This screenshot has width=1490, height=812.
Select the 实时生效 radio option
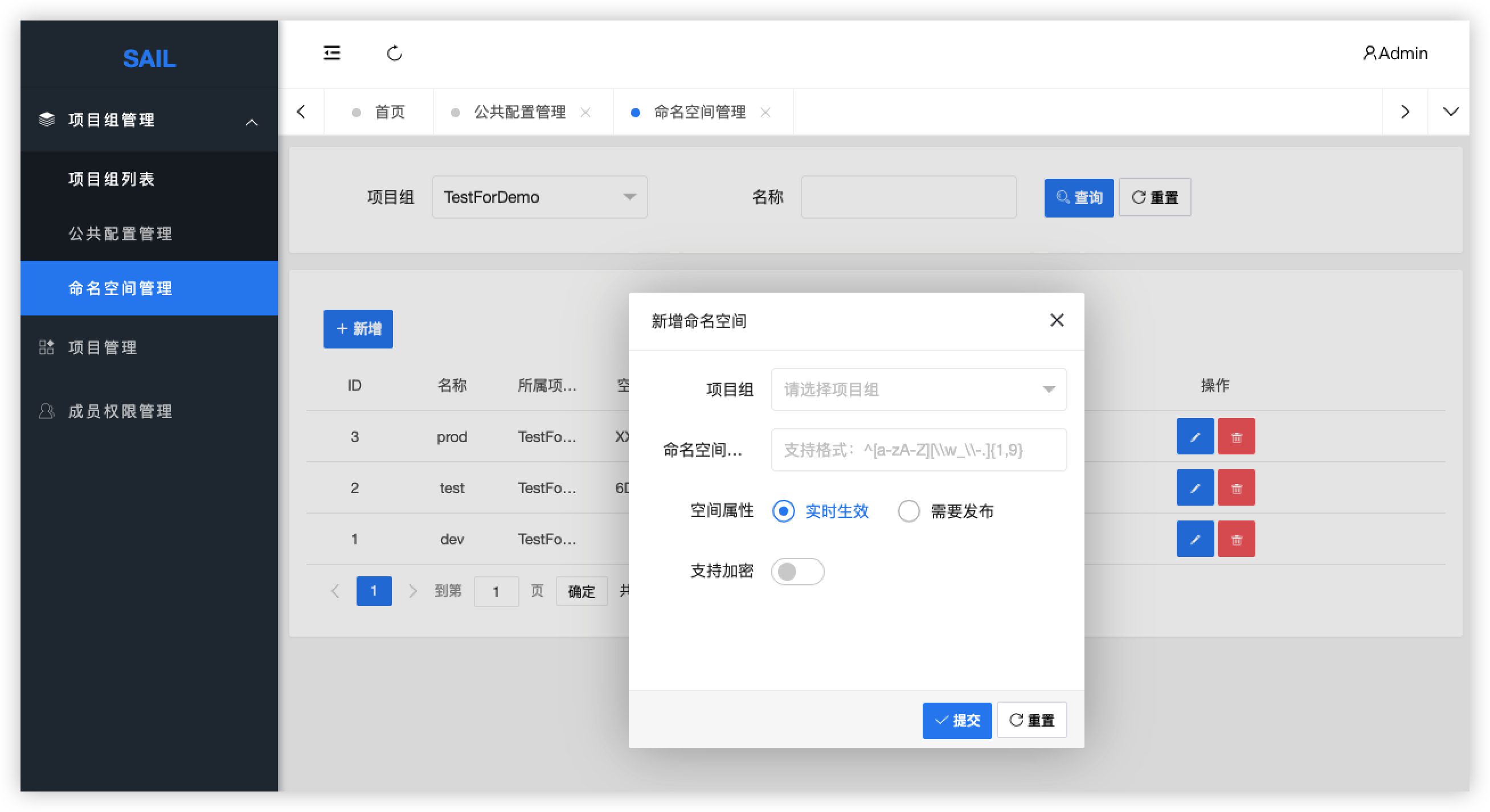coord(784,511)
